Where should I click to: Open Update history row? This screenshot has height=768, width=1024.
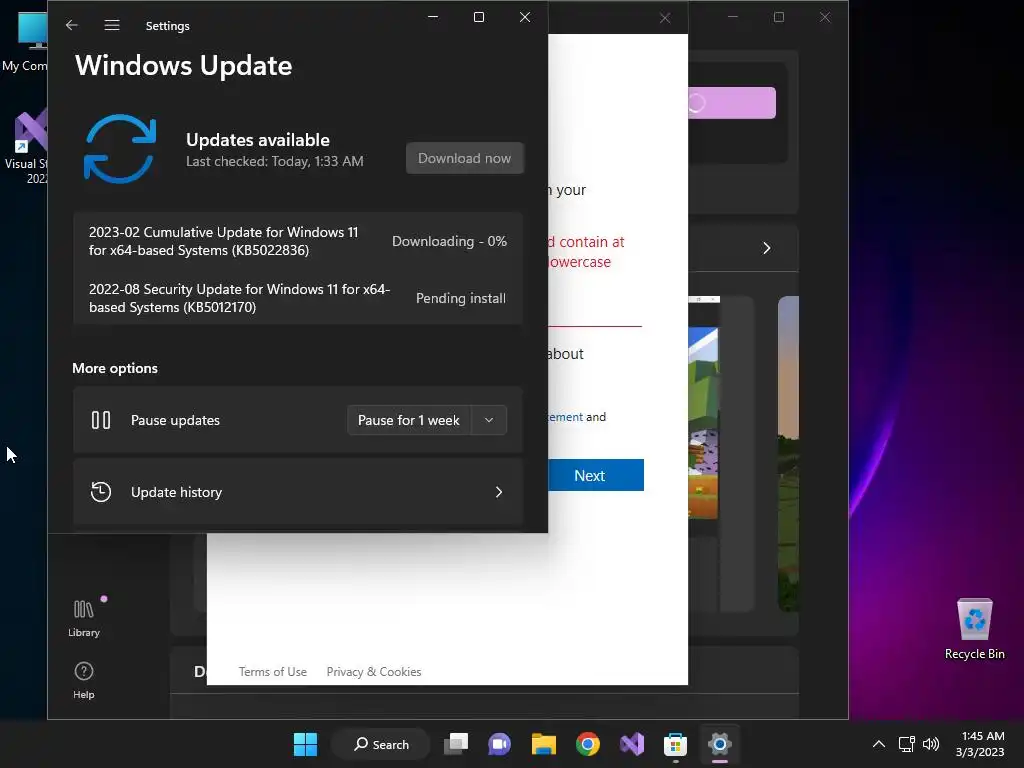click(298, 492)
